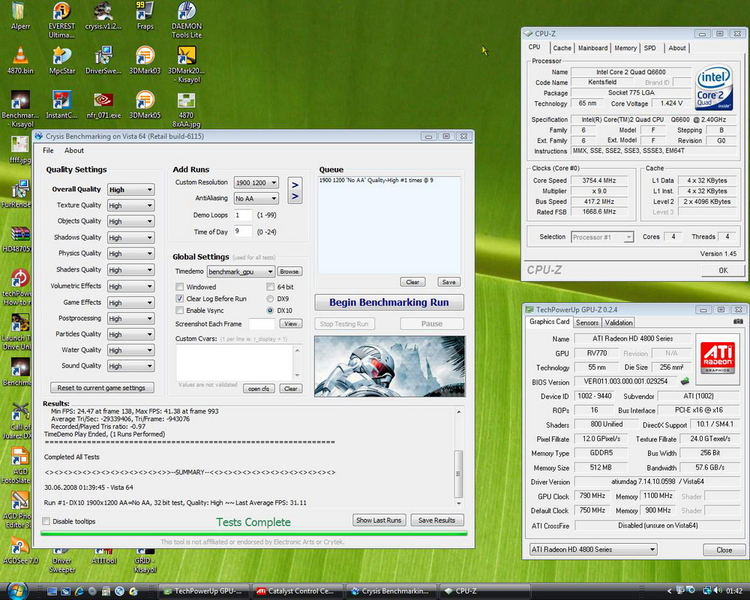Click Show Last Runs button
This screenshot has width=750, height=600.
[379, 520]
